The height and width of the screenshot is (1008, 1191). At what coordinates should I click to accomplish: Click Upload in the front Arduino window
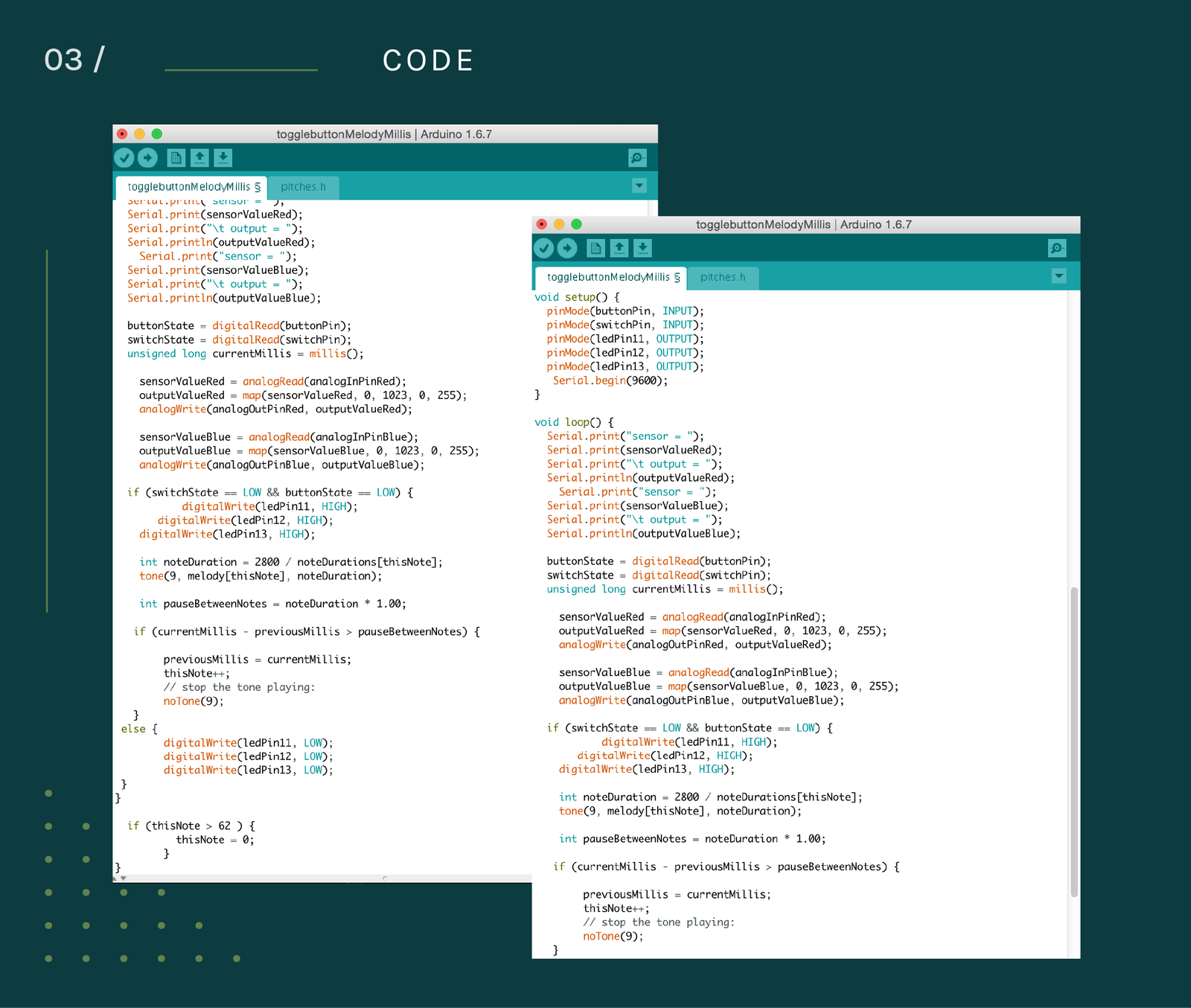point(567,247)
